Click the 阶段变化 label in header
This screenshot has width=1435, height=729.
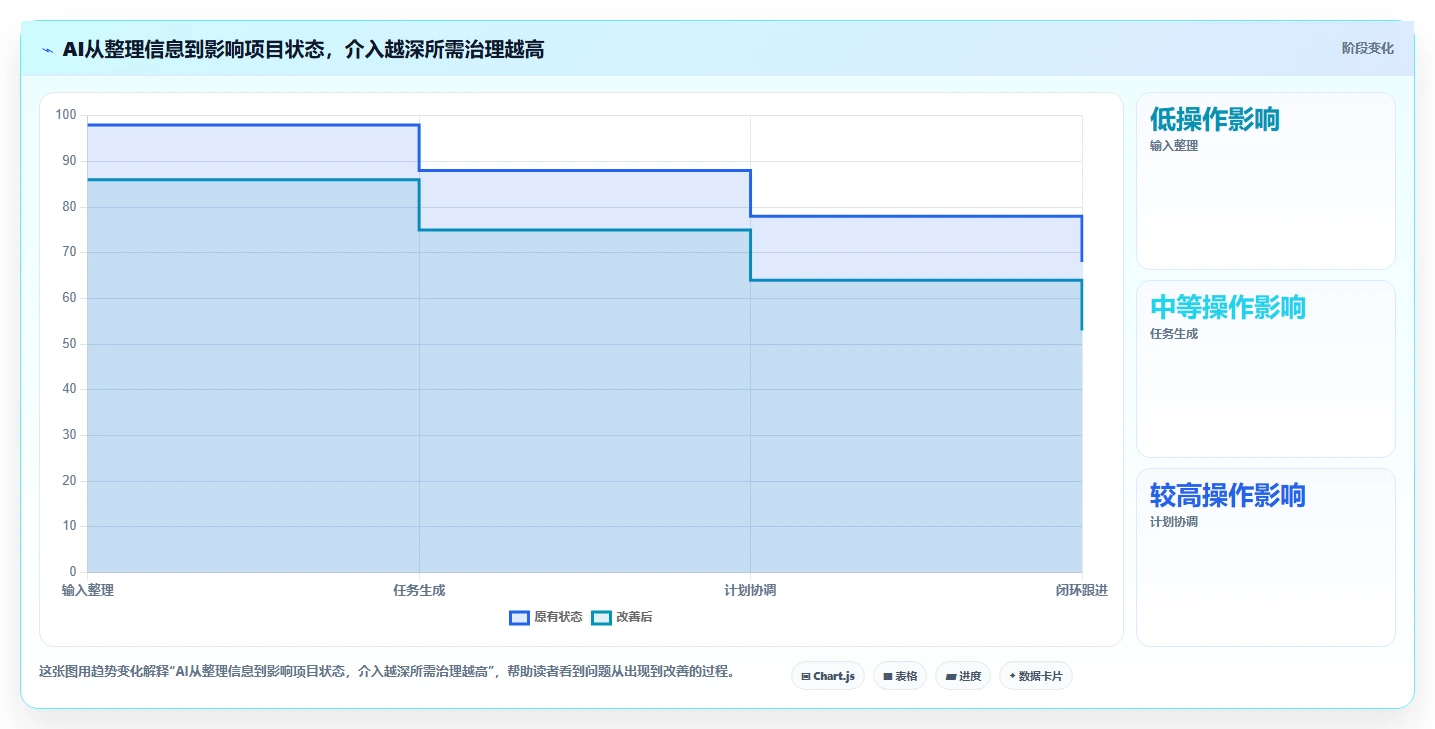pyautogui.click(x=1367, y=48)
